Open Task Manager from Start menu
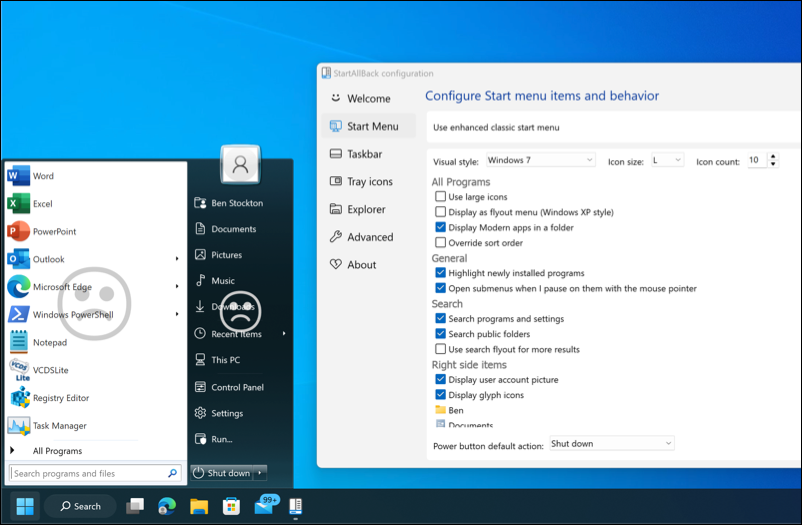802x525 pixels. (x=58, y=426)
